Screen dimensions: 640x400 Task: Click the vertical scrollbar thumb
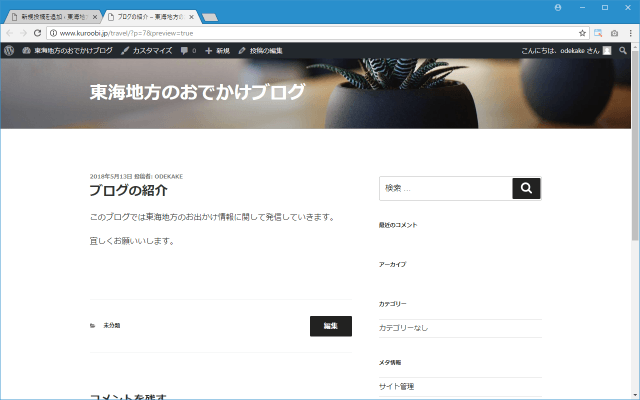(635, 146)
